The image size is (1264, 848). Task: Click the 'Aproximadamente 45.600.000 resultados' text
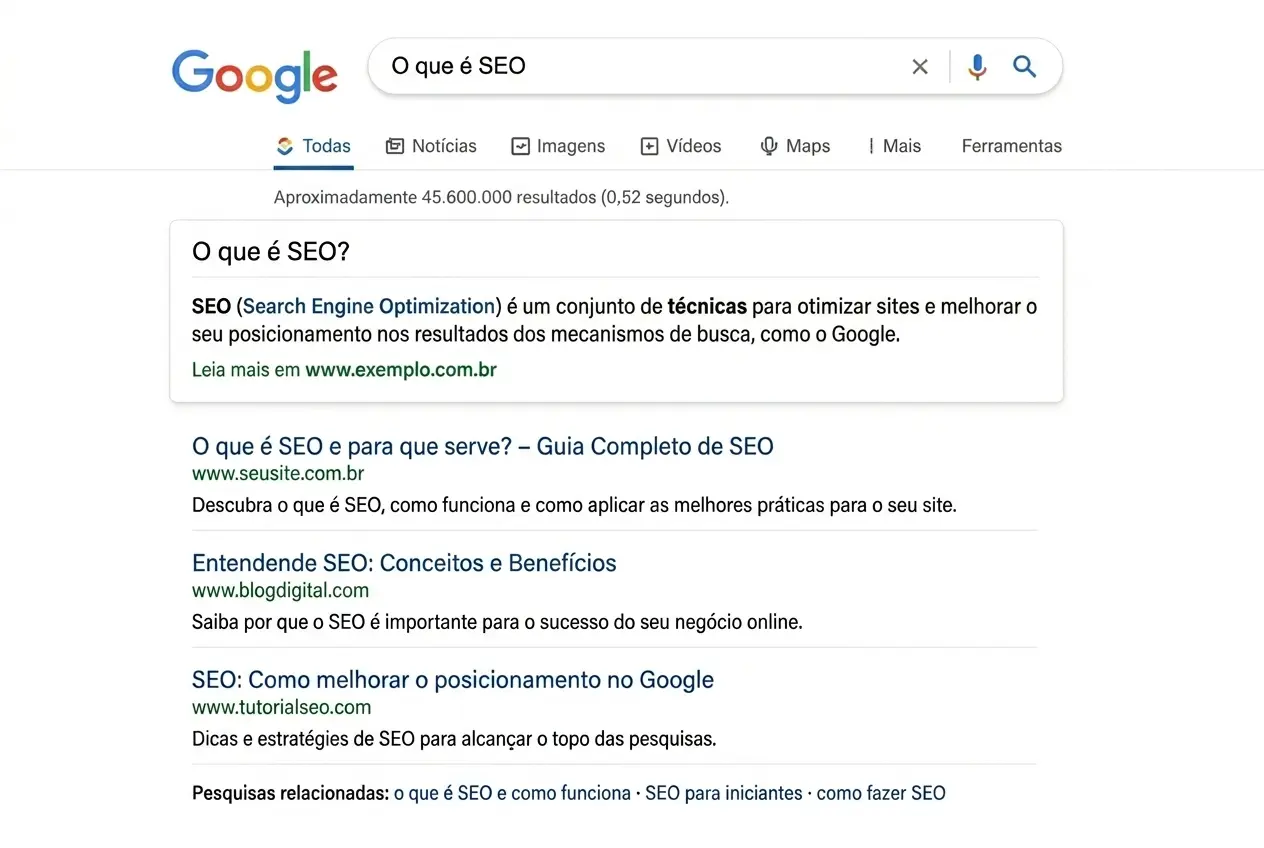[x=501, y=198]
